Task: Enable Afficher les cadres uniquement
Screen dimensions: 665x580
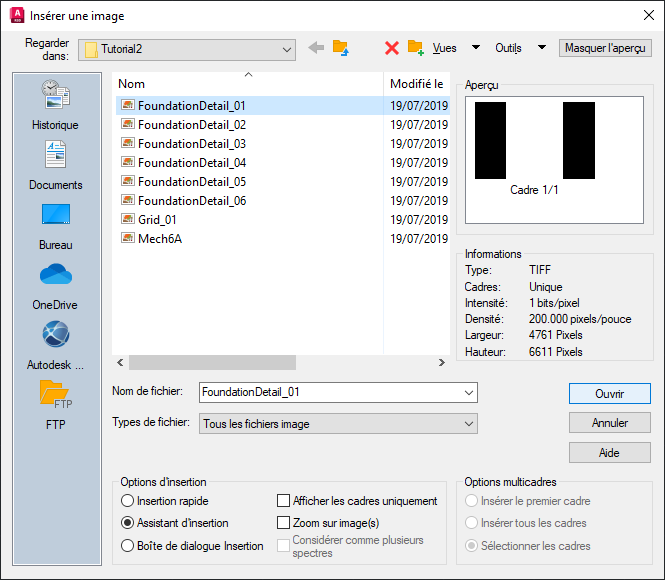Action: (x=283, y=501)
